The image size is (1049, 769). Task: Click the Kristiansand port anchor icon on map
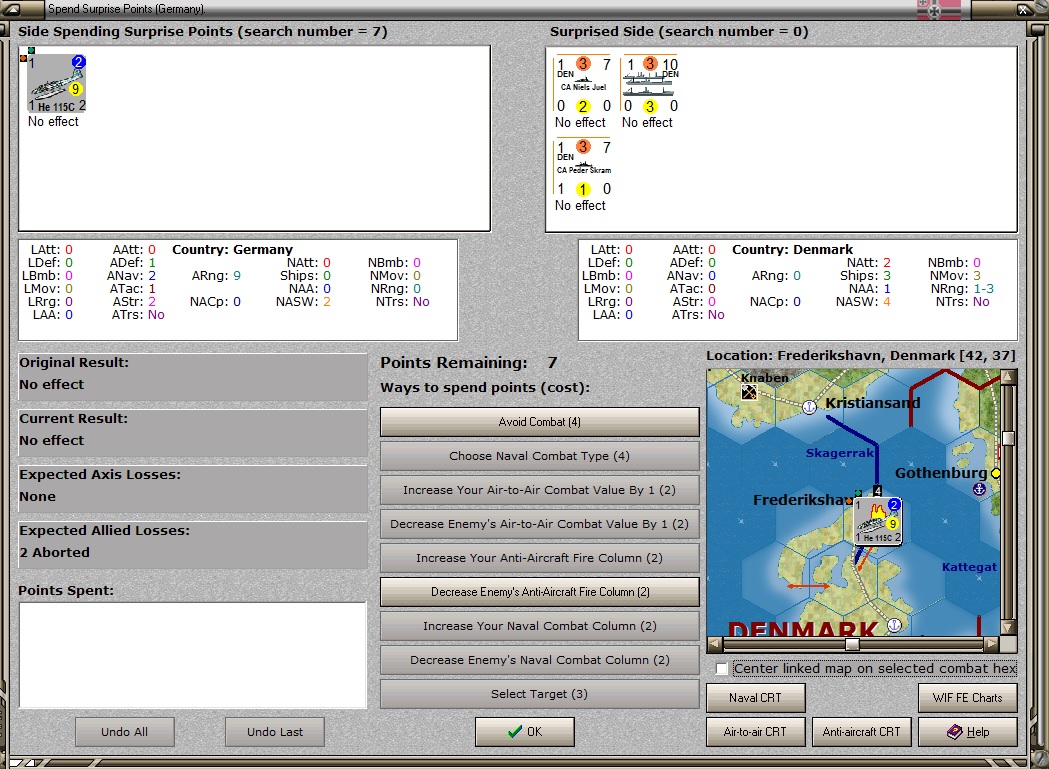coord(809,406)
